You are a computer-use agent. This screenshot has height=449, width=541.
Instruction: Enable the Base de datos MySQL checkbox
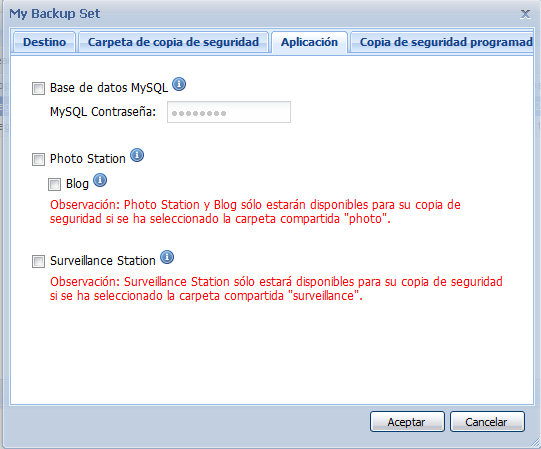pos(38,88)
